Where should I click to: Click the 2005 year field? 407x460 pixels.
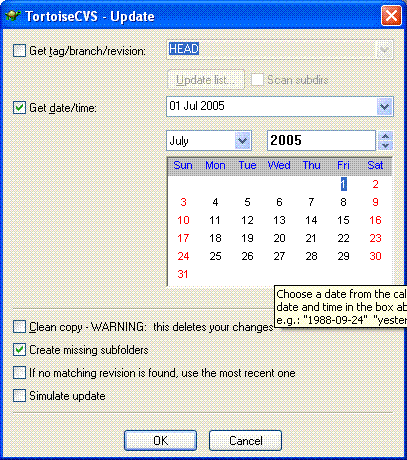(321, 140)
